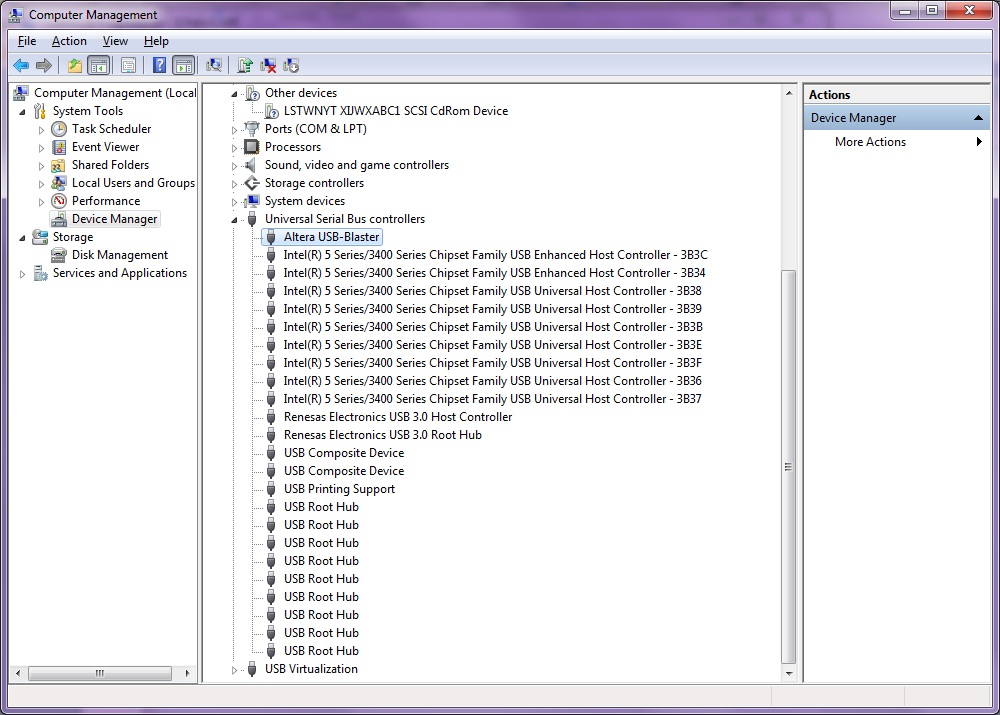
Task: Open the Properties toolbar icon
Action: tap(128, 66)
